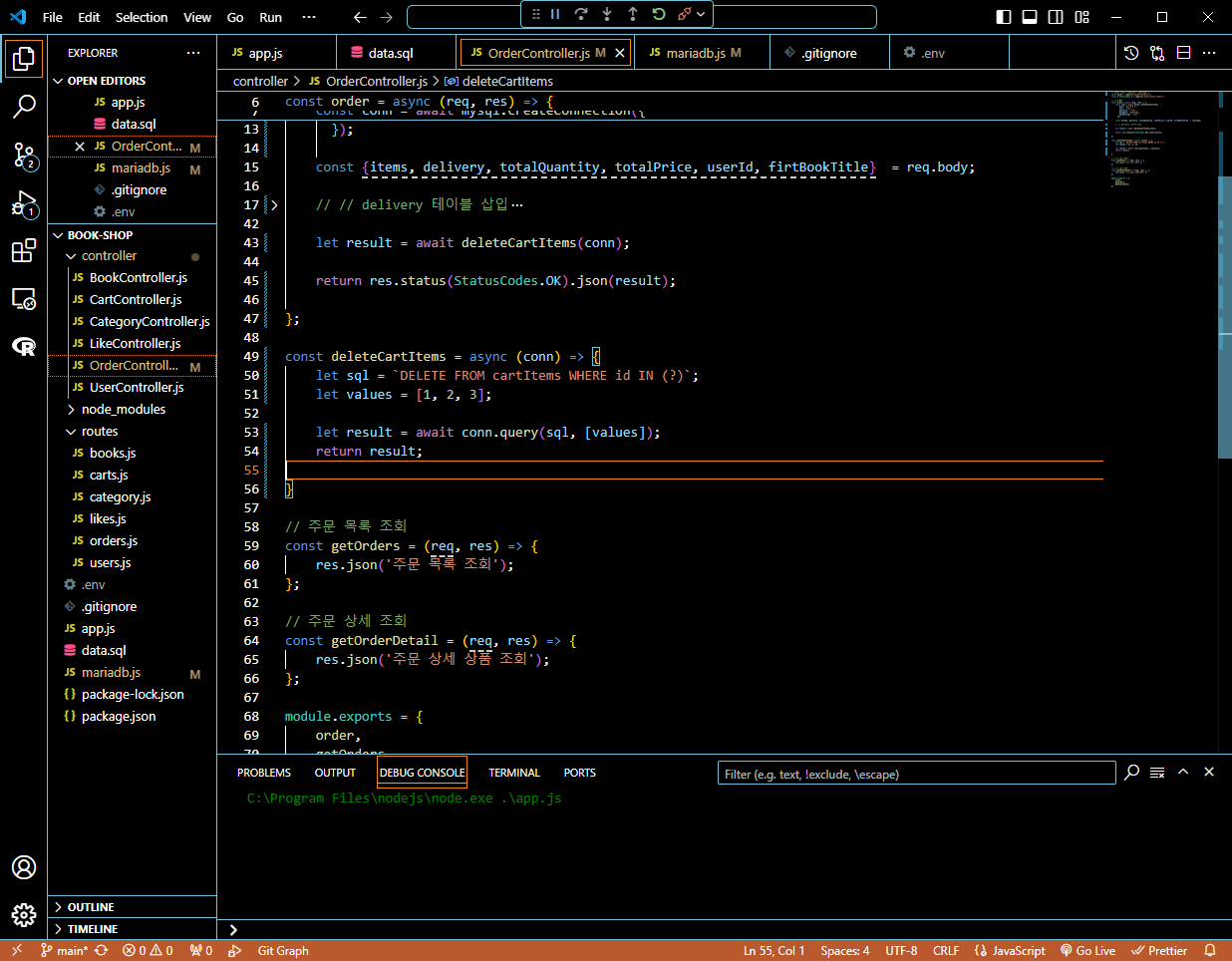Image resolution: width=1232 pixels, height=961 pixels.
Task: Open the Problems panel tab
Action: tap(264, 773)
